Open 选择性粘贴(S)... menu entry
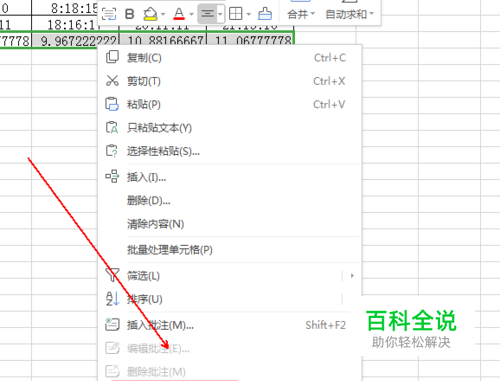Screen dimensions: 500x381 (x=230, y=151)
